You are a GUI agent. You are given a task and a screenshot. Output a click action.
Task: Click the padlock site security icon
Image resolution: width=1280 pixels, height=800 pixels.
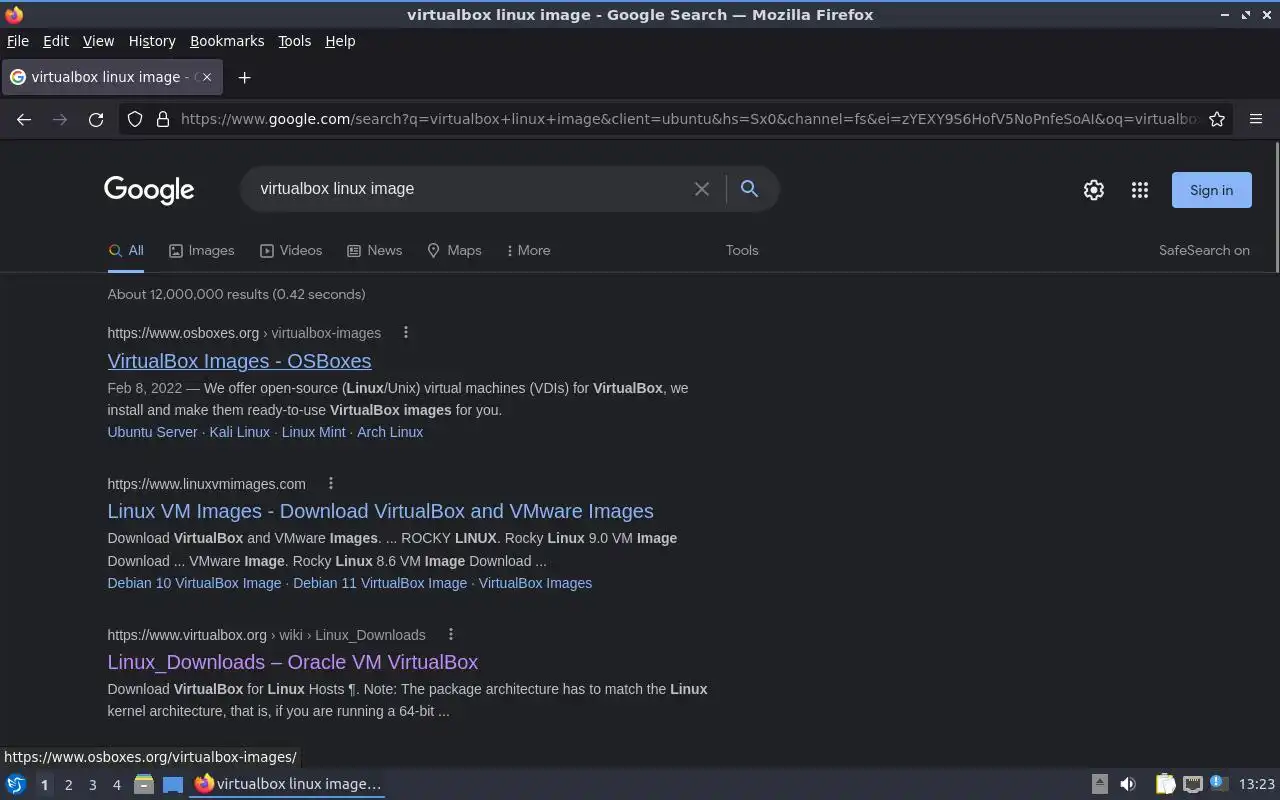163,119
